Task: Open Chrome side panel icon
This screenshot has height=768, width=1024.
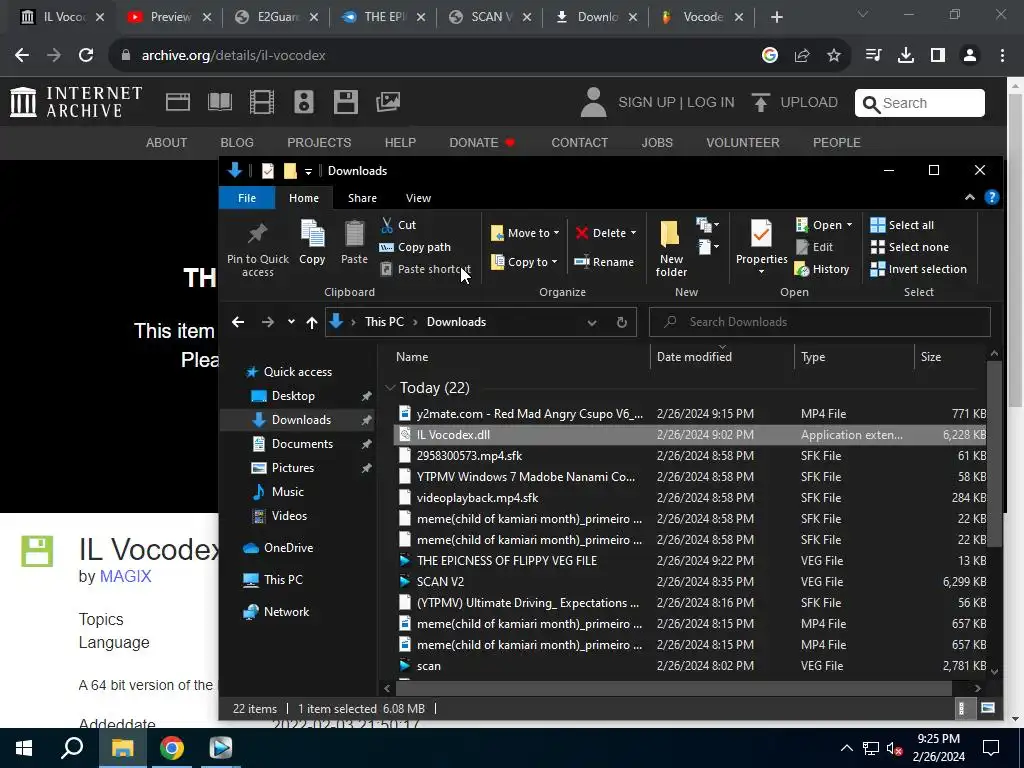Action: click(x=937, y=56)
